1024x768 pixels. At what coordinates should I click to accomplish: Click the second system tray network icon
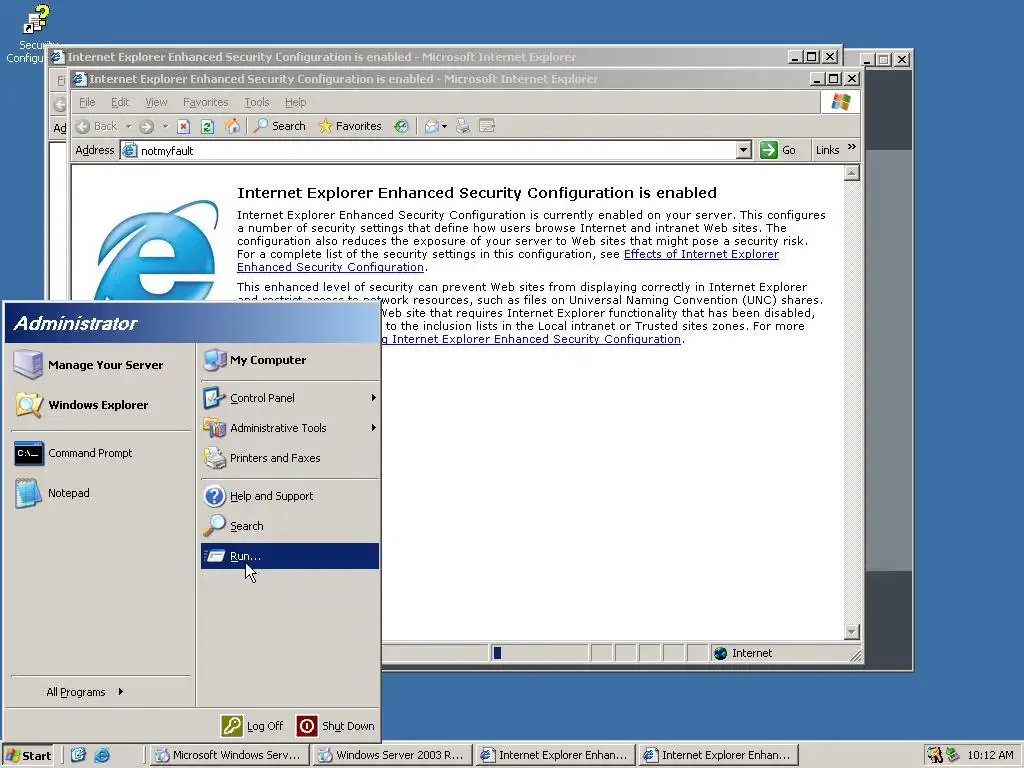coord(953,755)
